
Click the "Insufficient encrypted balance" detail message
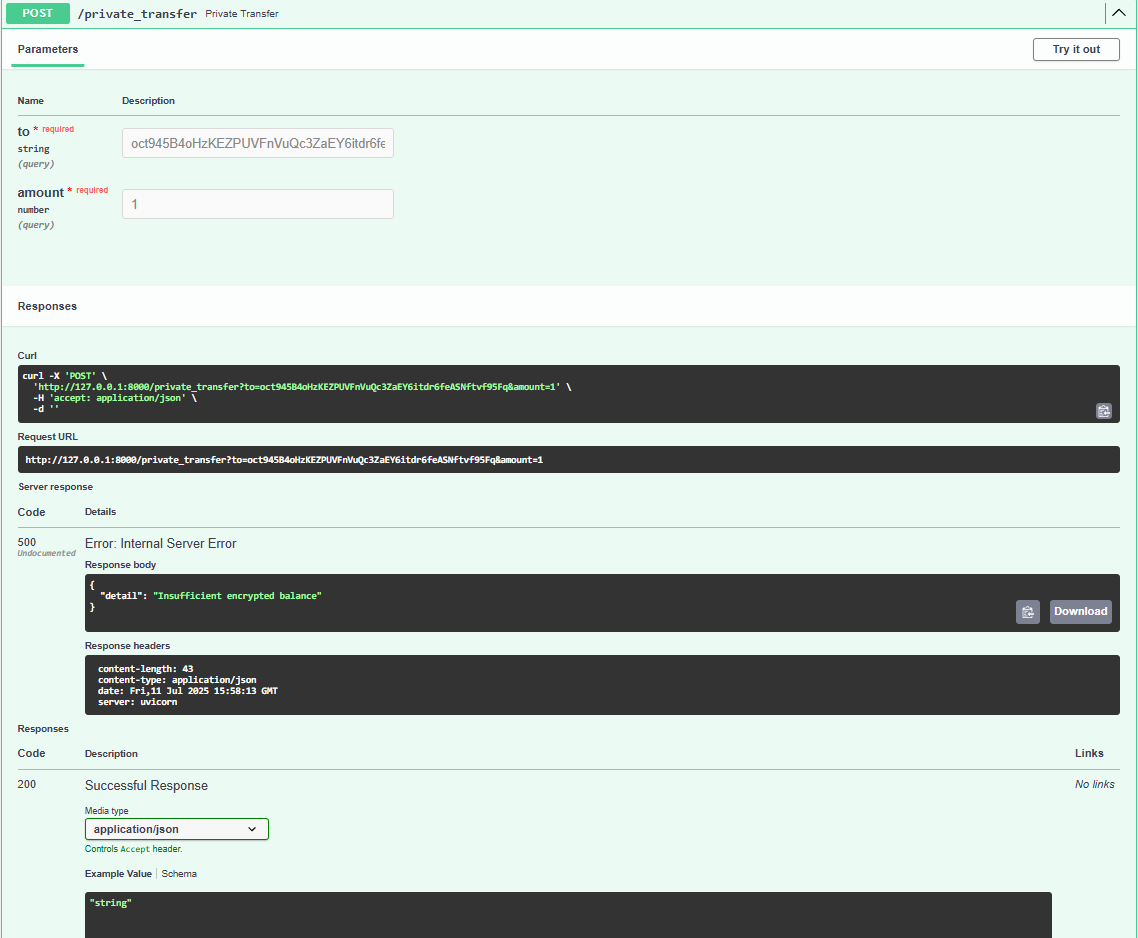coord(237,596)
